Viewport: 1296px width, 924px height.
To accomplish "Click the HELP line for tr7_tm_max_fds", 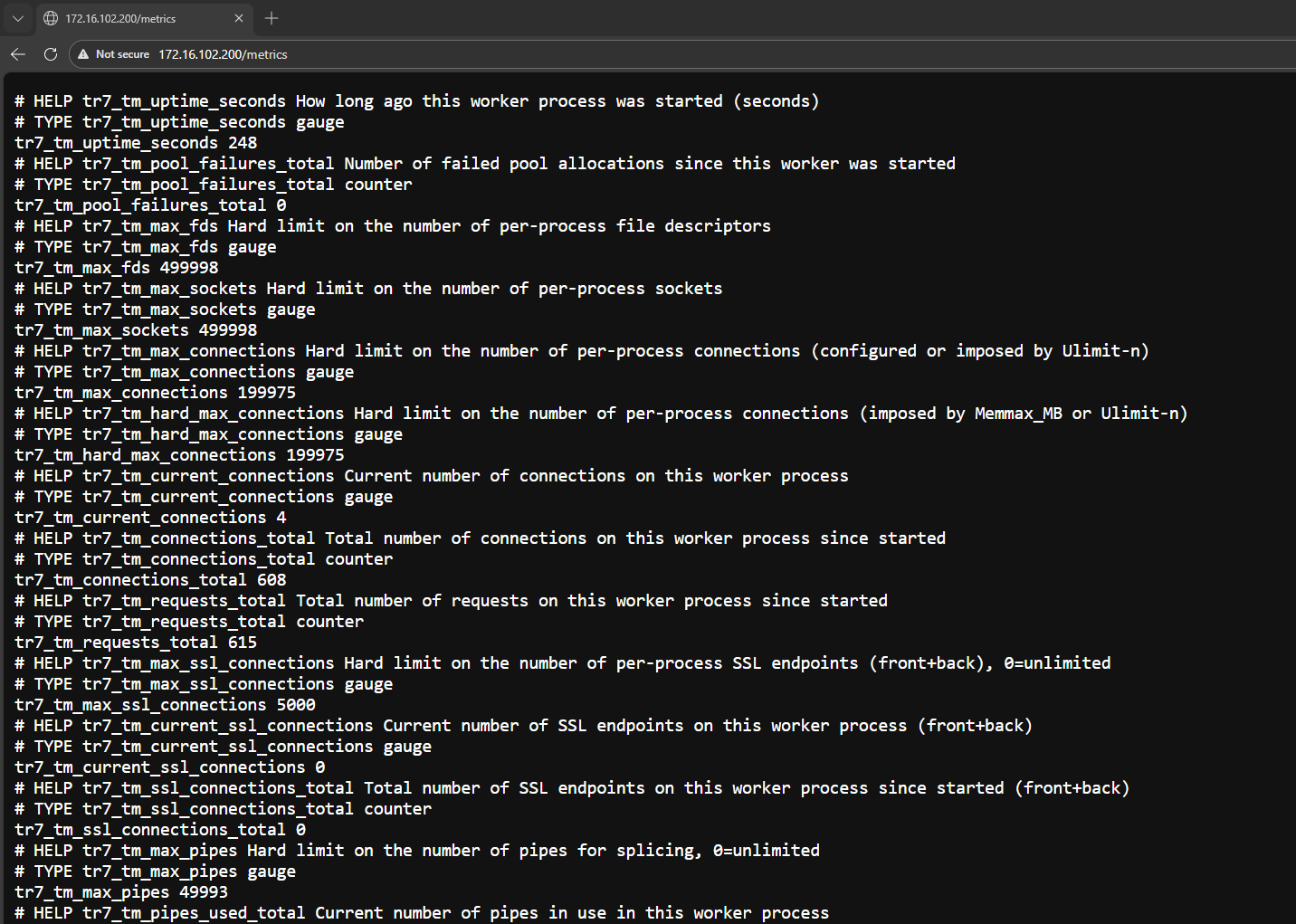I will [393, 226].
